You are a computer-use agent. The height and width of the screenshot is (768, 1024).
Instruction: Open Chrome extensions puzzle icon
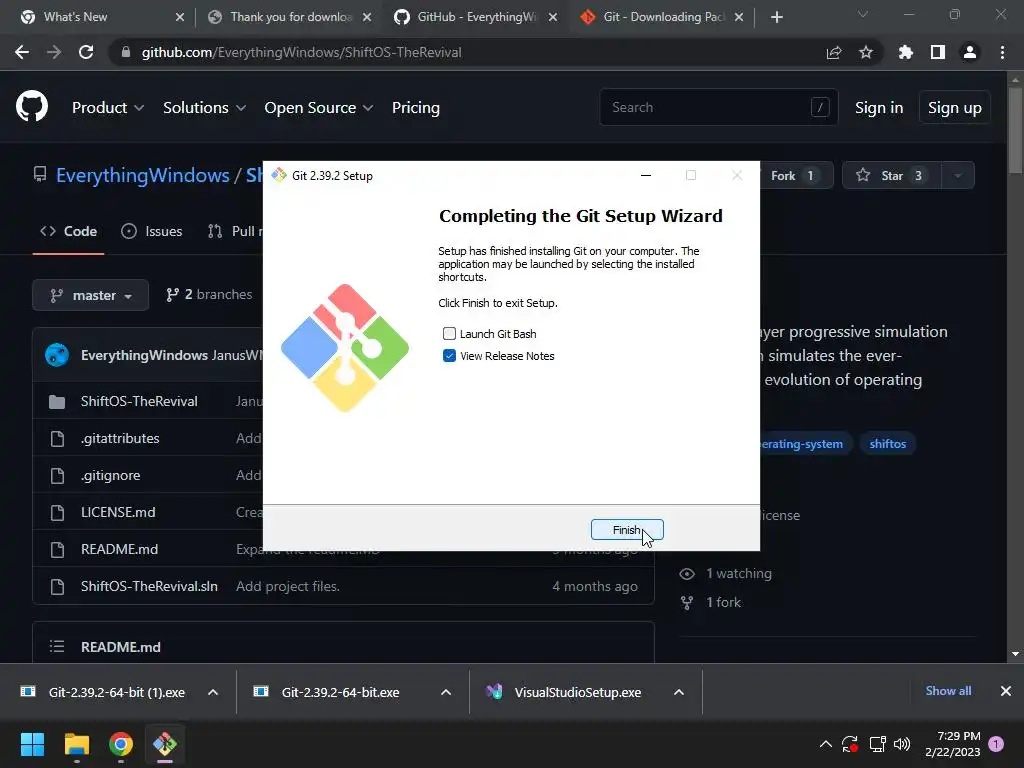(906, 52)
